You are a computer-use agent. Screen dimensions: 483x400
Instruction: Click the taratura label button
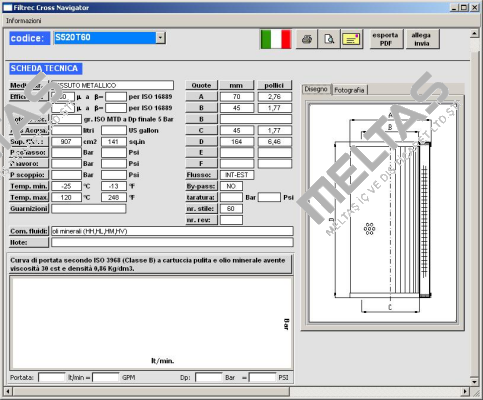[x=201, y=197]
